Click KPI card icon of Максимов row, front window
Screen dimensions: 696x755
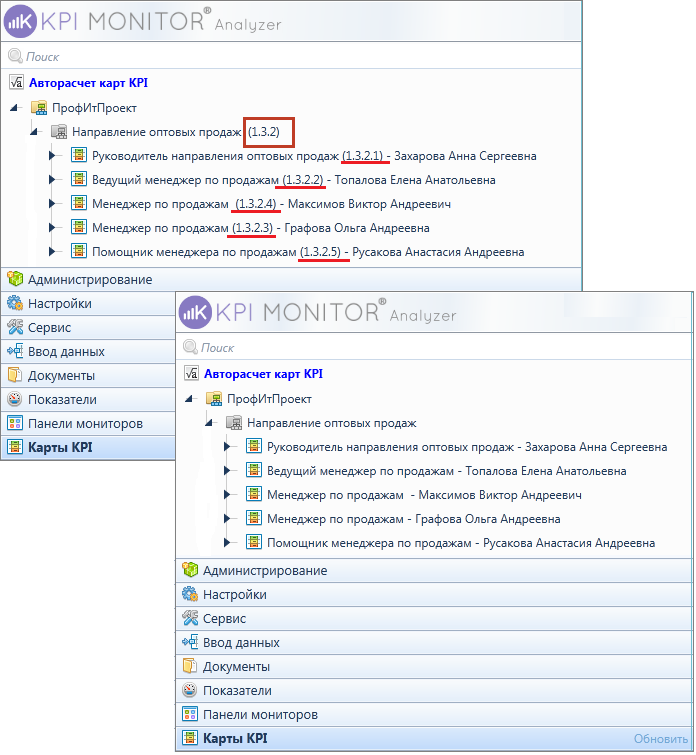[x=254, y=494]
